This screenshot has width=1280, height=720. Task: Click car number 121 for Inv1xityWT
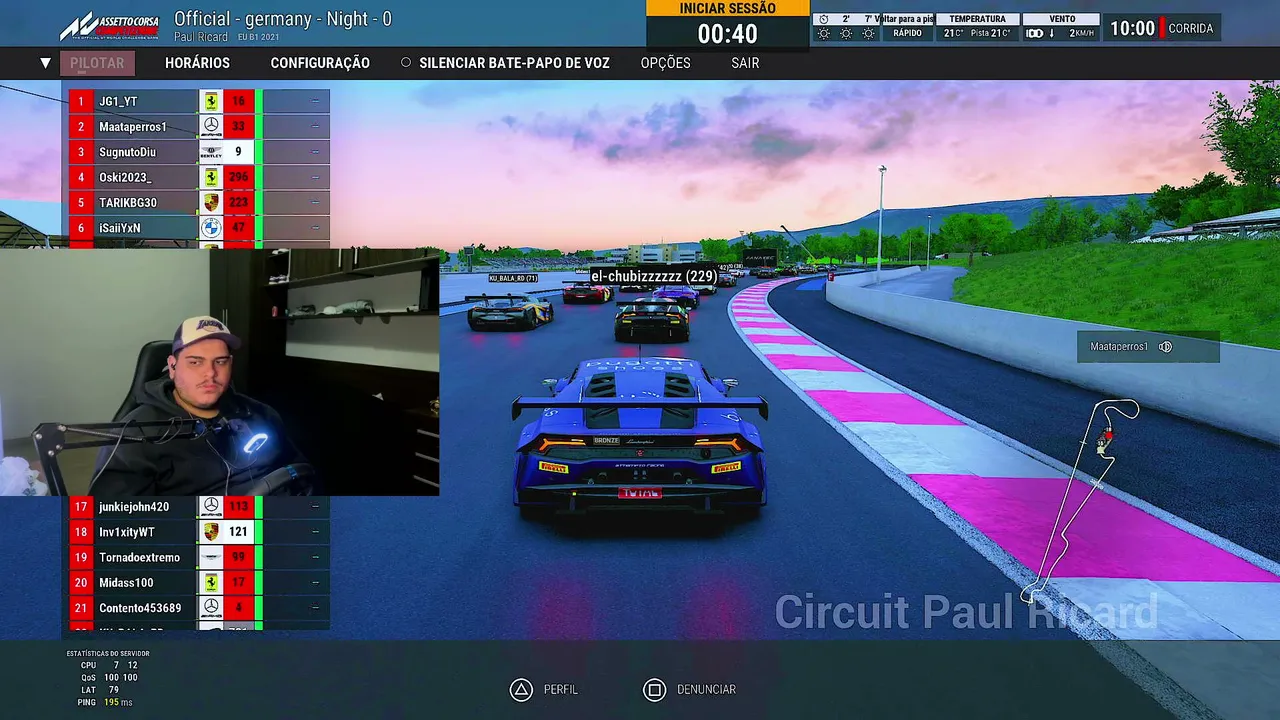(238, 532)
